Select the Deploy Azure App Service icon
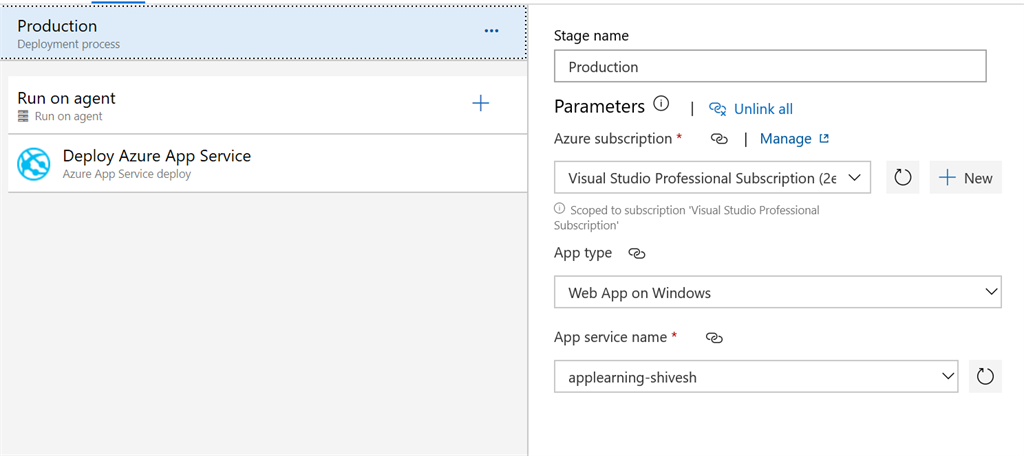This screenshot has width=1024, height=456. [x=33, y=163]
